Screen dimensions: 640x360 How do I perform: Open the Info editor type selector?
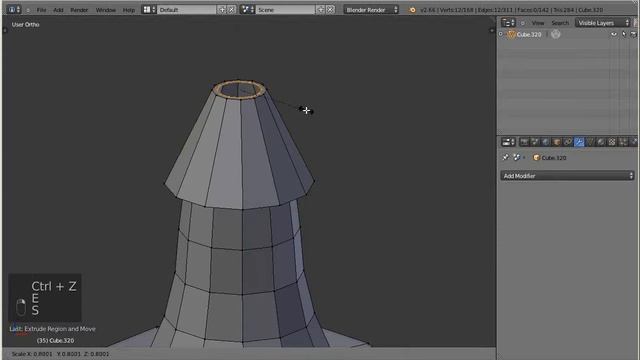tap(14, 9)
